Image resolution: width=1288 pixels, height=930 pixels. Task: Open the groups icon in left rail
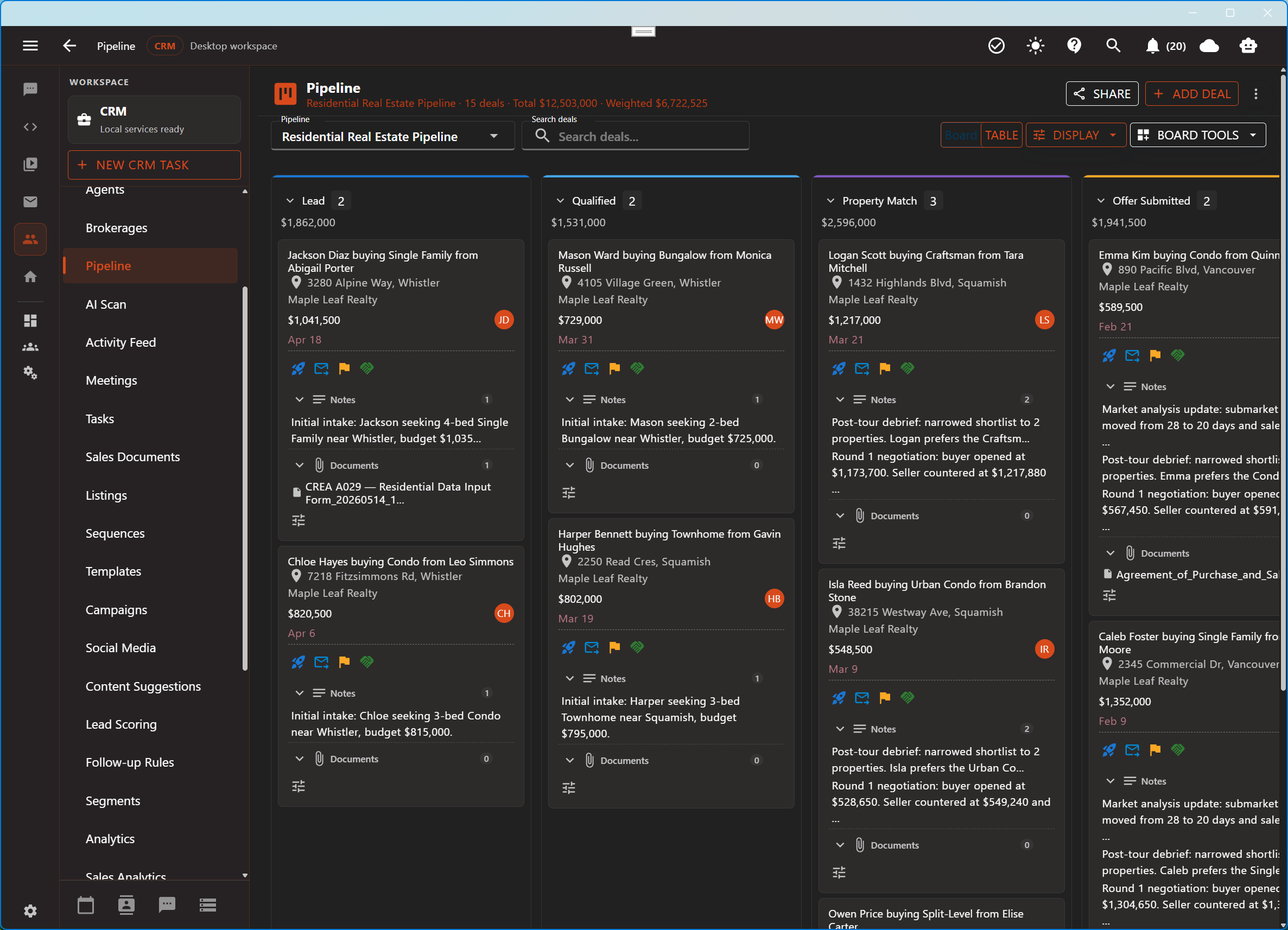(x=30, y=347)
